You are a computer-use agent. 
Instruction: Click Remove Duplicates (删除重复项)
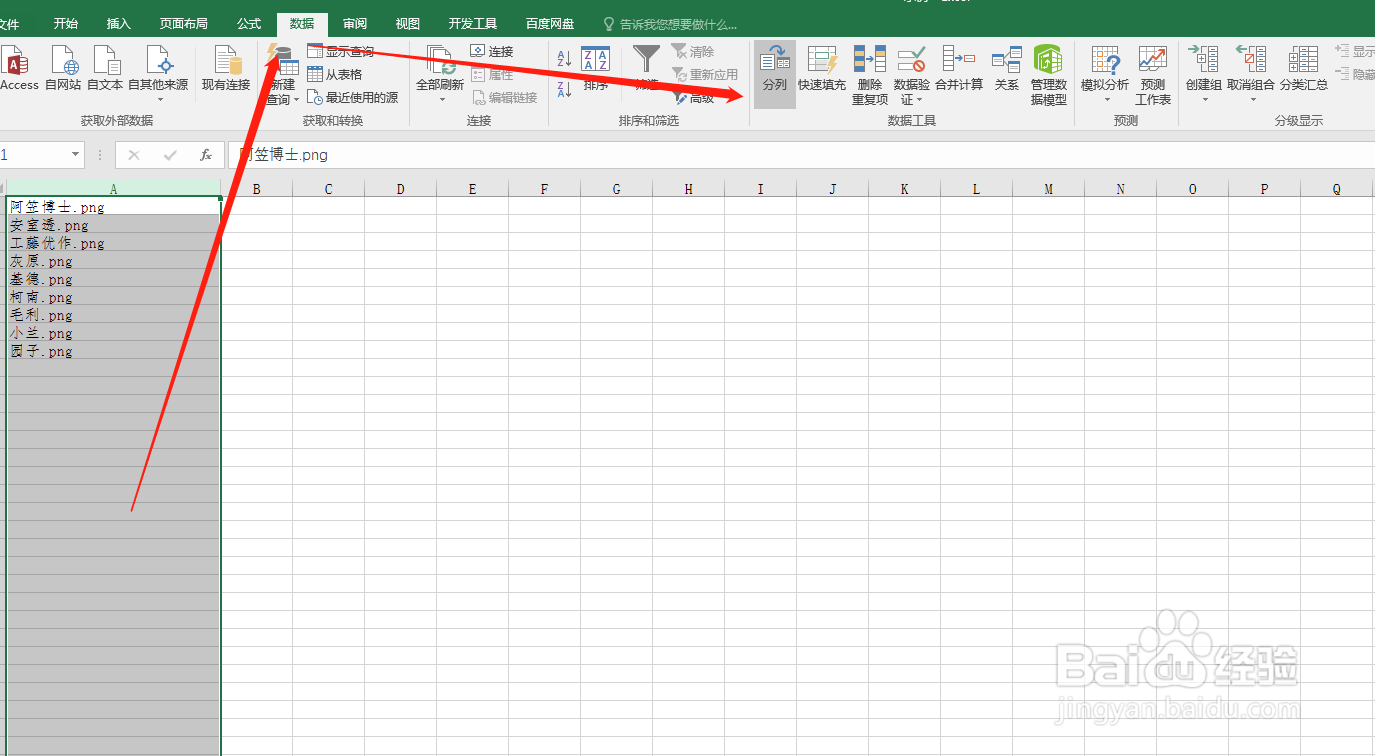pos(869,75)
